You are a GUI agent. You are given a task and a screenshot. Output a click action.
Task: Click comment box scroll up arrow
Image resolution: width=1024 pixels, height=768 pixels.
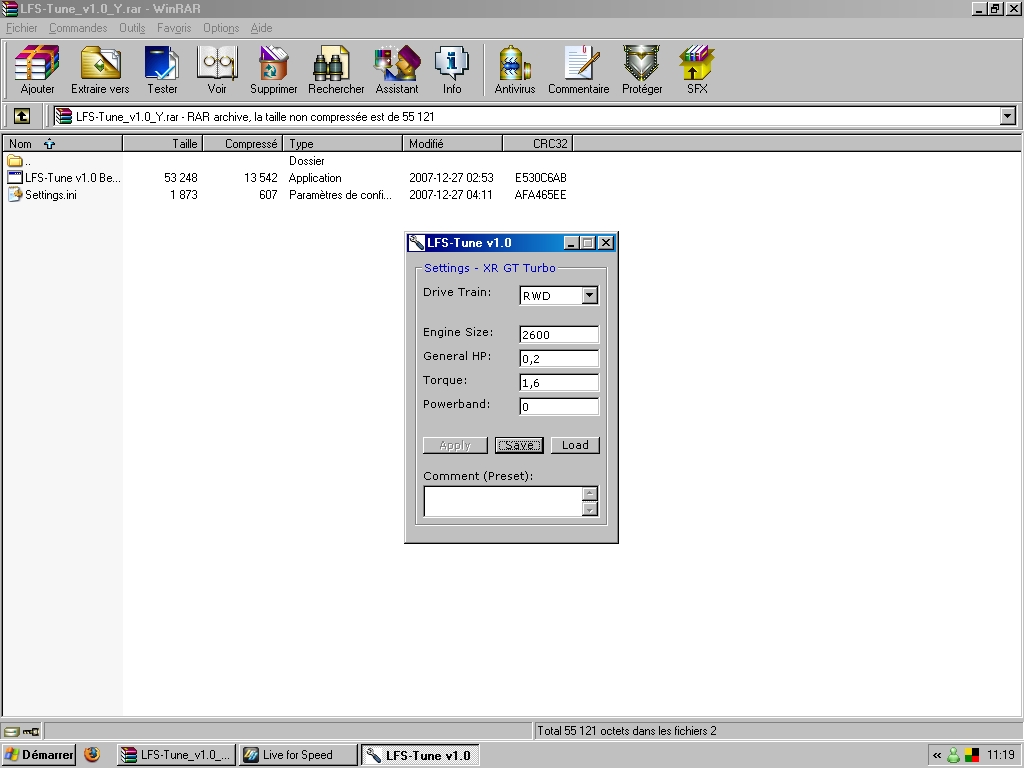coord(590,494)
